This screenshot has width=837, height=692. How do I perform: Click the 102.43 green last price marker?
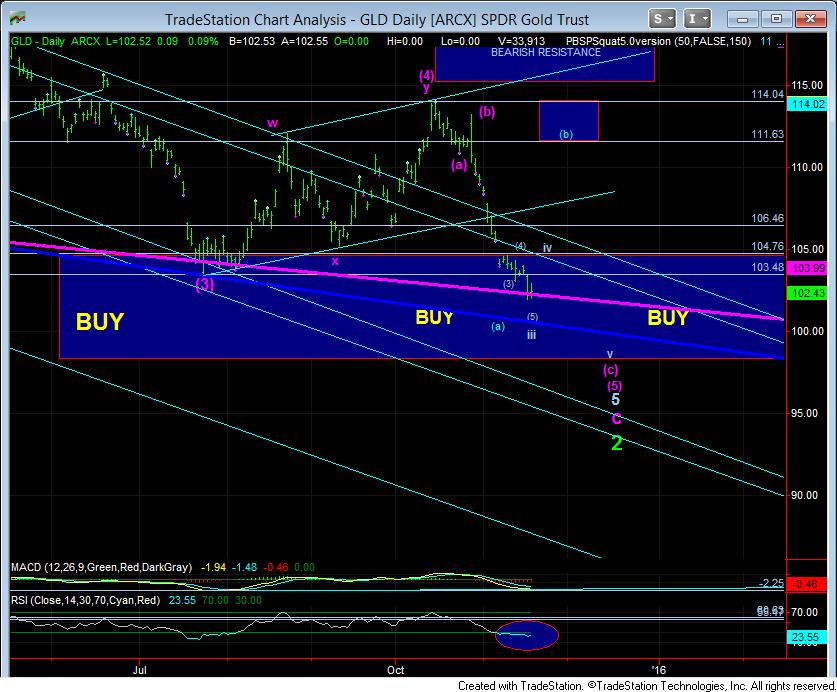click(808, 293)
